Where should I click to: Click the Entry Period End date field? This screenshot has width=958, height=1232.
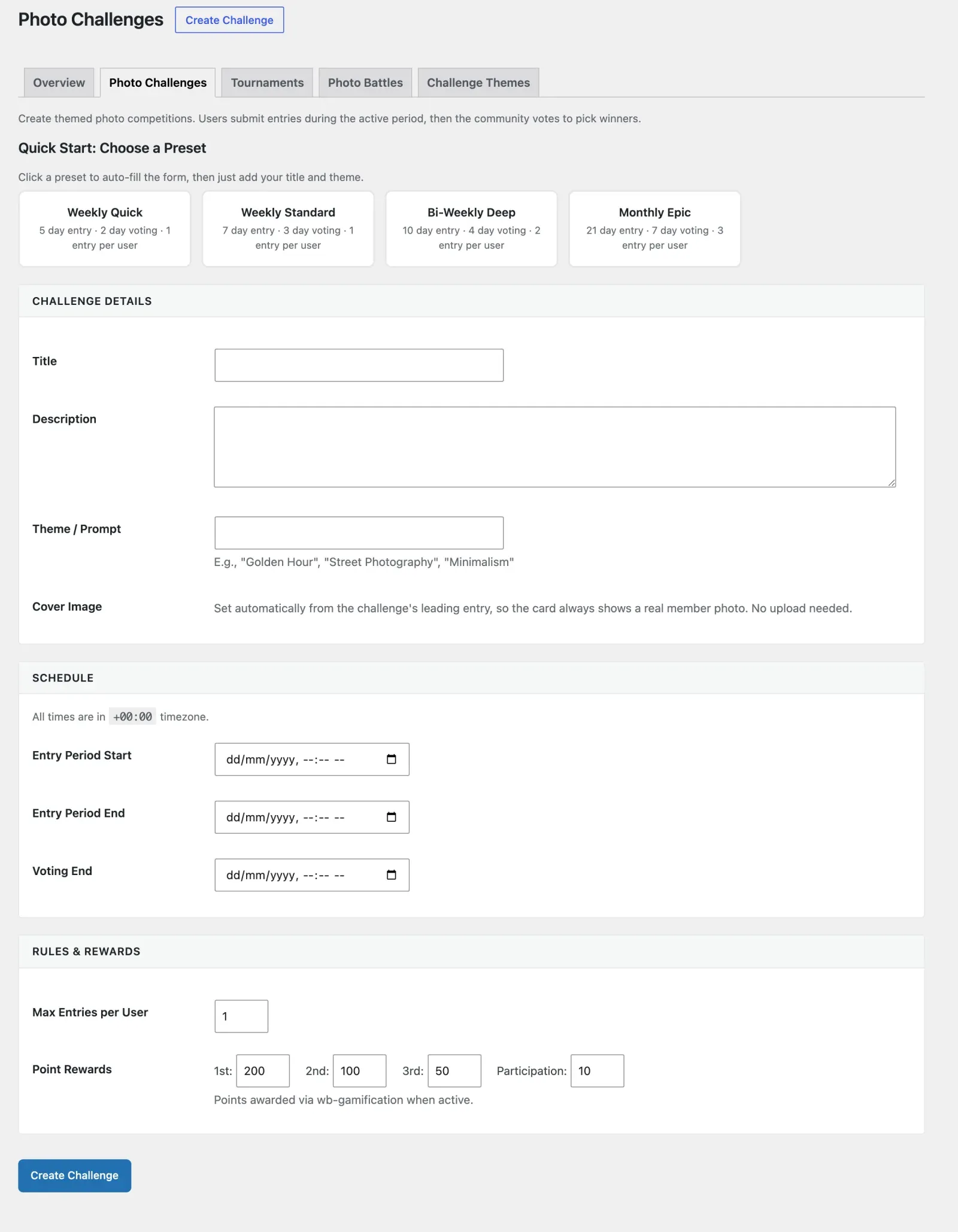coord(312,817)
